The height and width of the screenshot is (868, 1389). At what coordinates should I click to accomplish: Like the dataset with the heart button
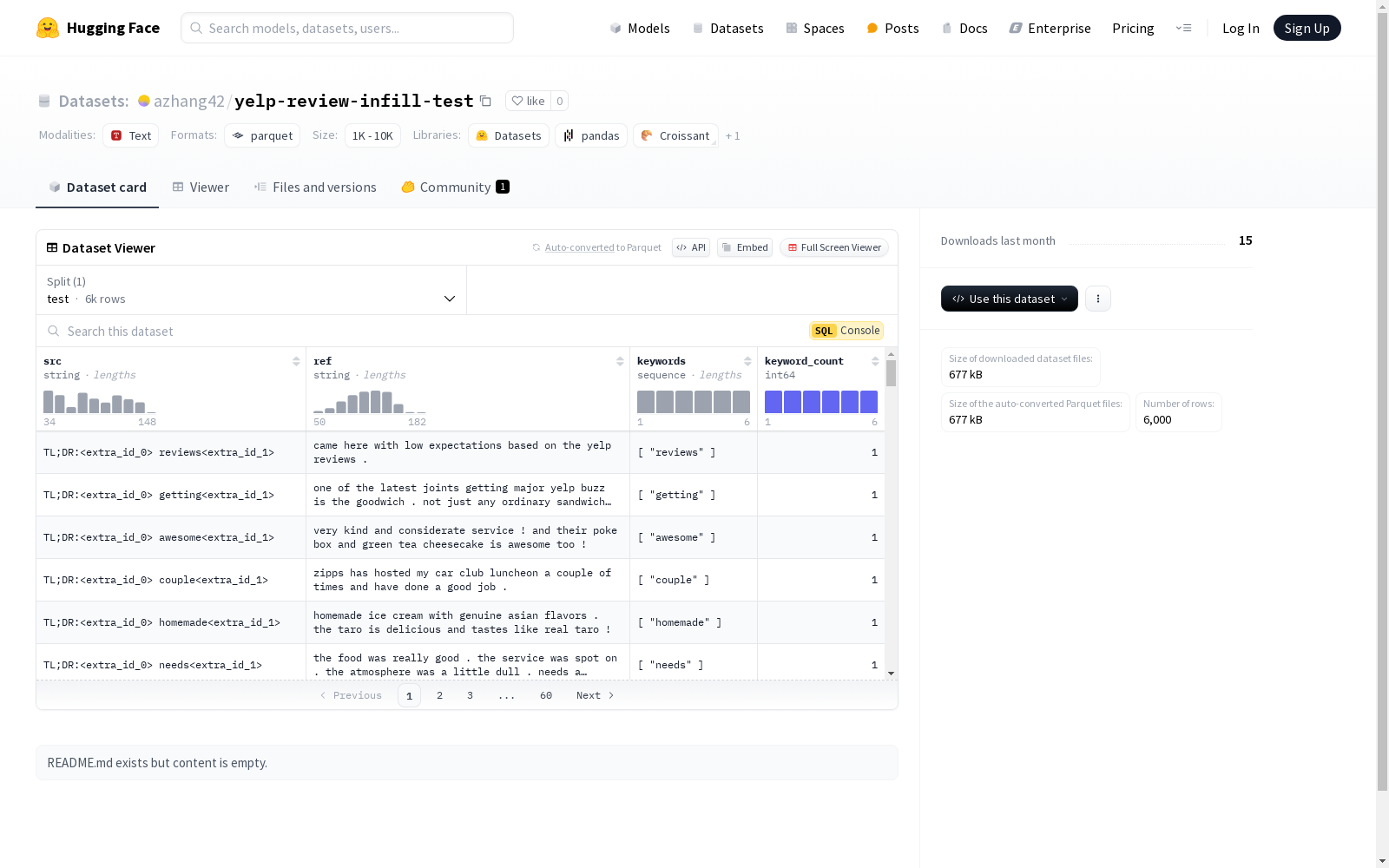(528, 101)
